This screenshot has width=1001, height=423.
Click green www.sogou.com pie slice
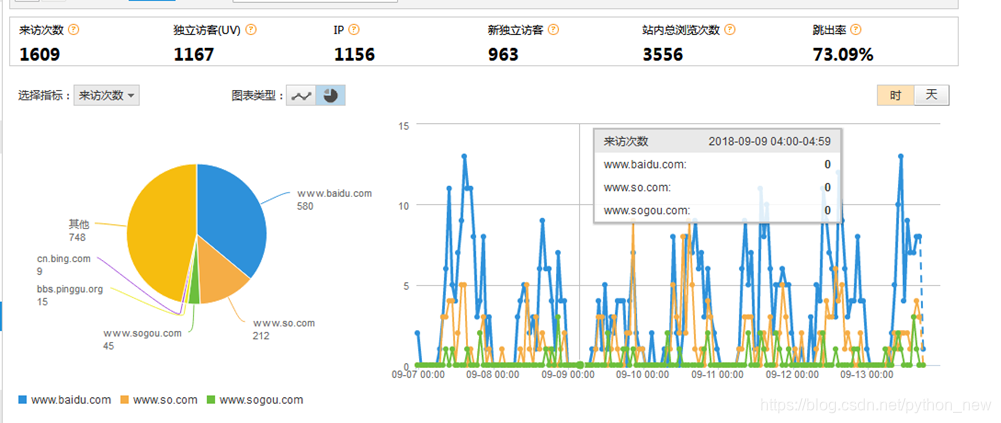pyautogui.click(x=194, y=292)
